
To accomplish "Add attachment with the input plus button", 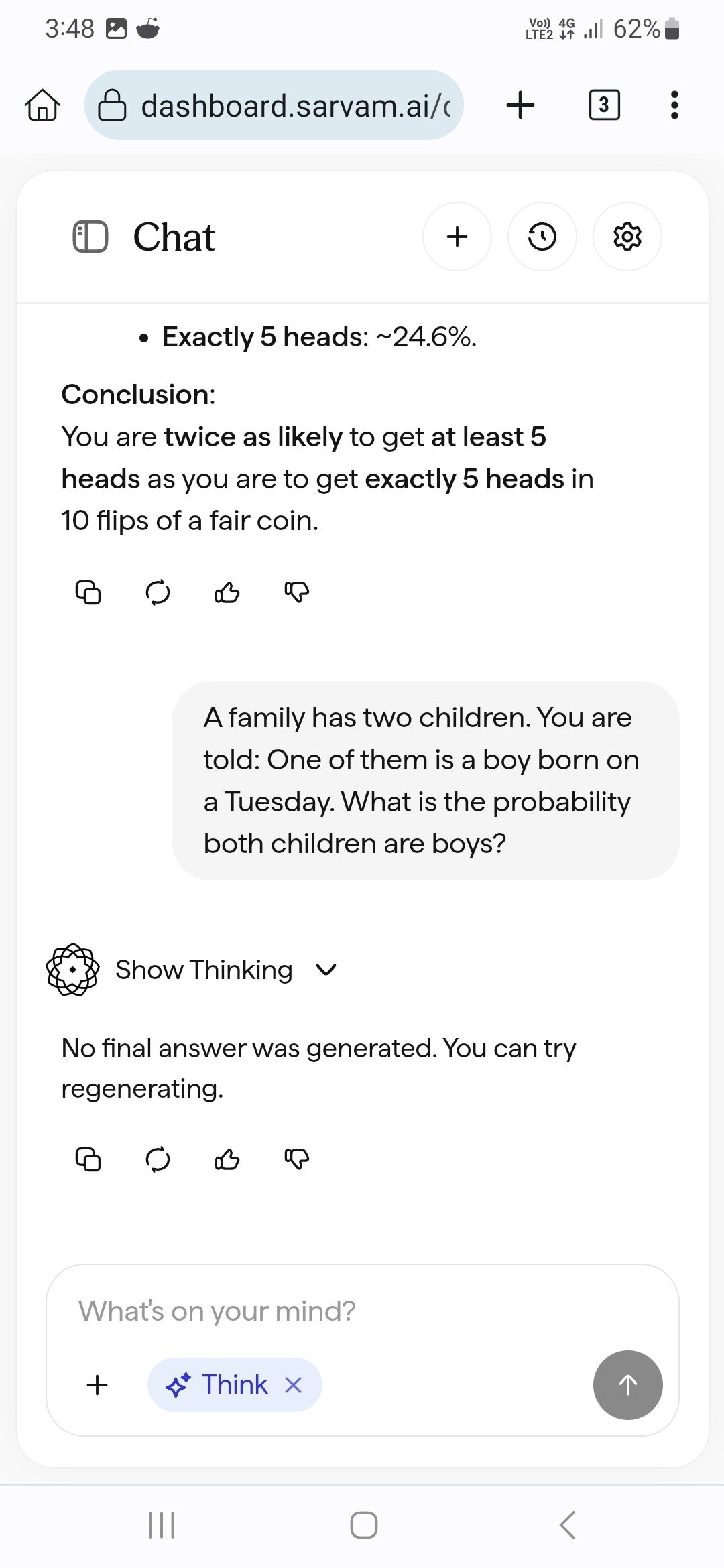I will [x=97, y=1385].
